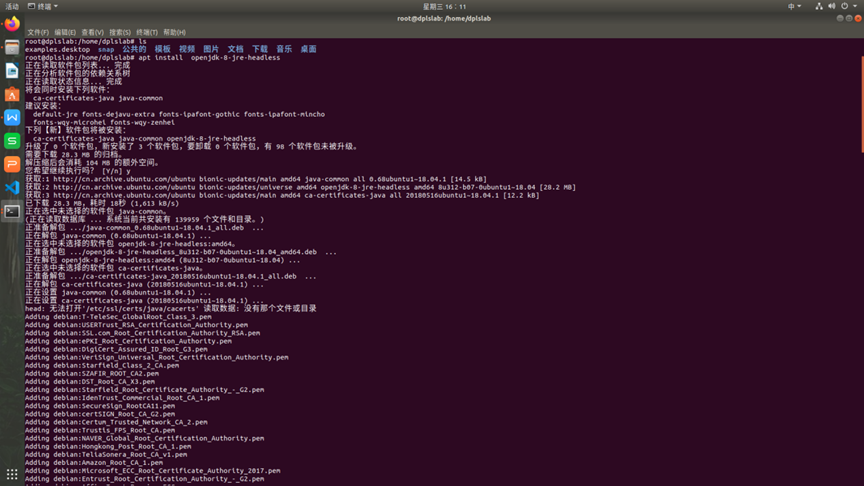
Task: Minimize the terminal window
Action: coord(840,18)
